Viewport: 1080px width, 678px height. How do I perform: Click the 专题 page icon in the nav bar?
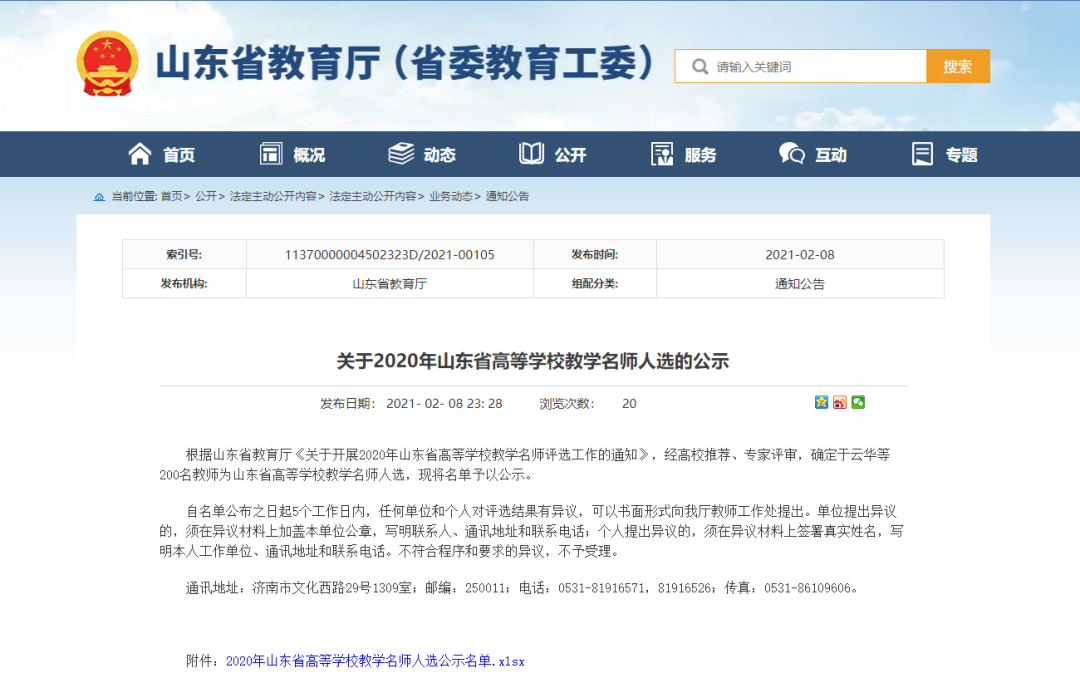[922, 154]
